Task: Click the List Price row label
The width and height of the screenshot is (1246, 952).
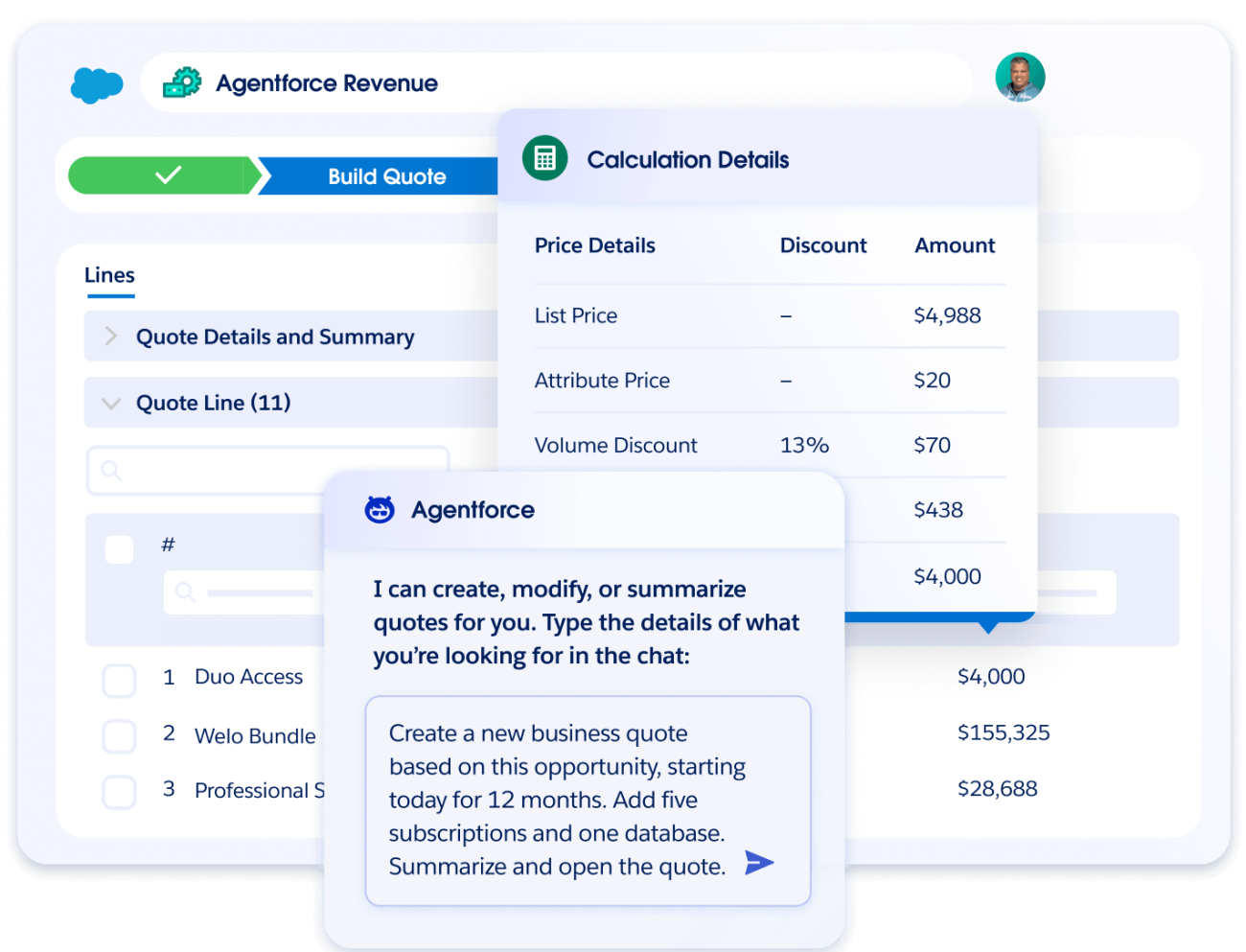Action: tap(575, 315)
